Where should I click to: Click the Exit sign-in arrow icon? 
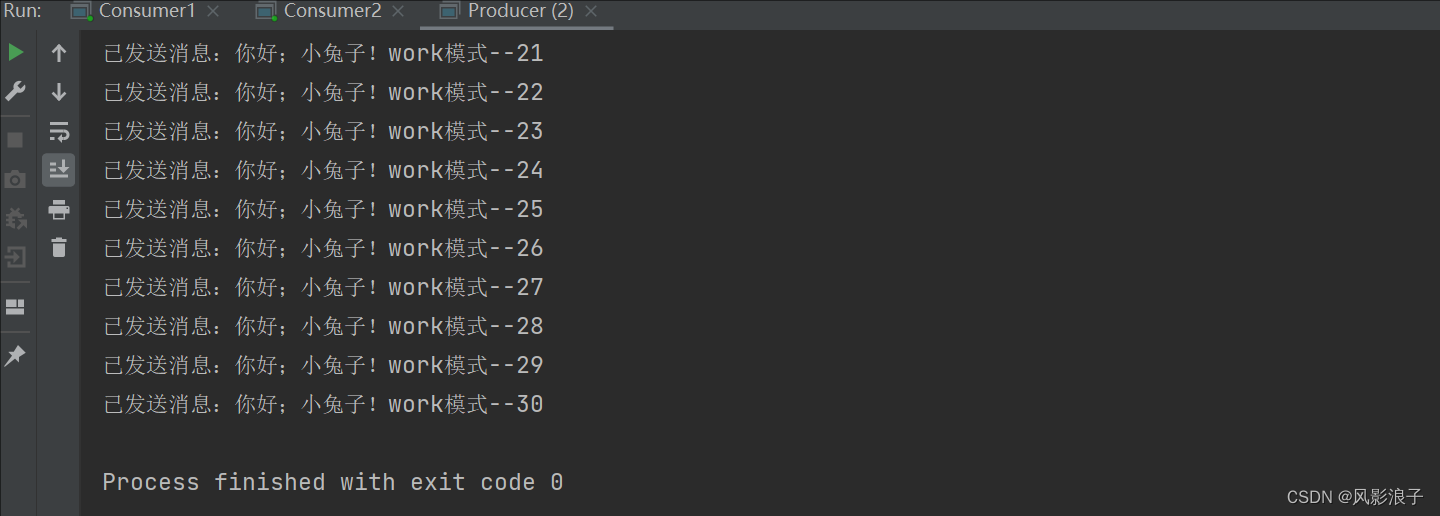[16, 257]
